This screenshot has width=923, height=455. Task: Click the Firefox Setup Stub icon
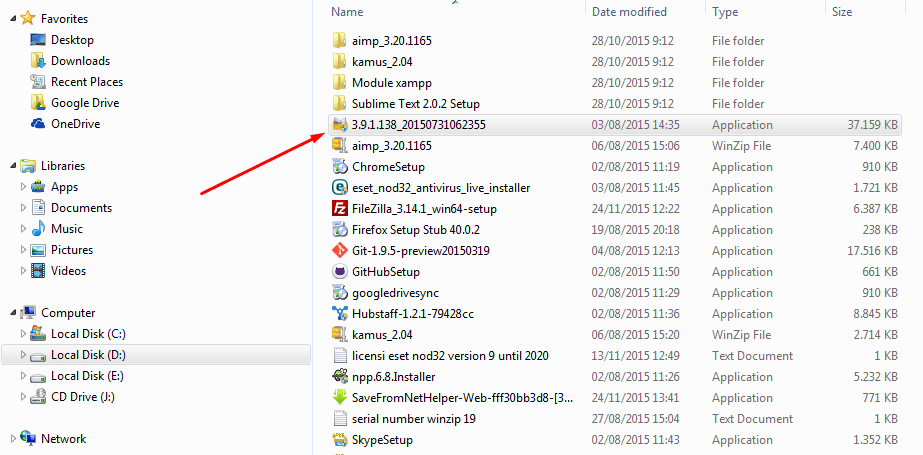[339, 230]
